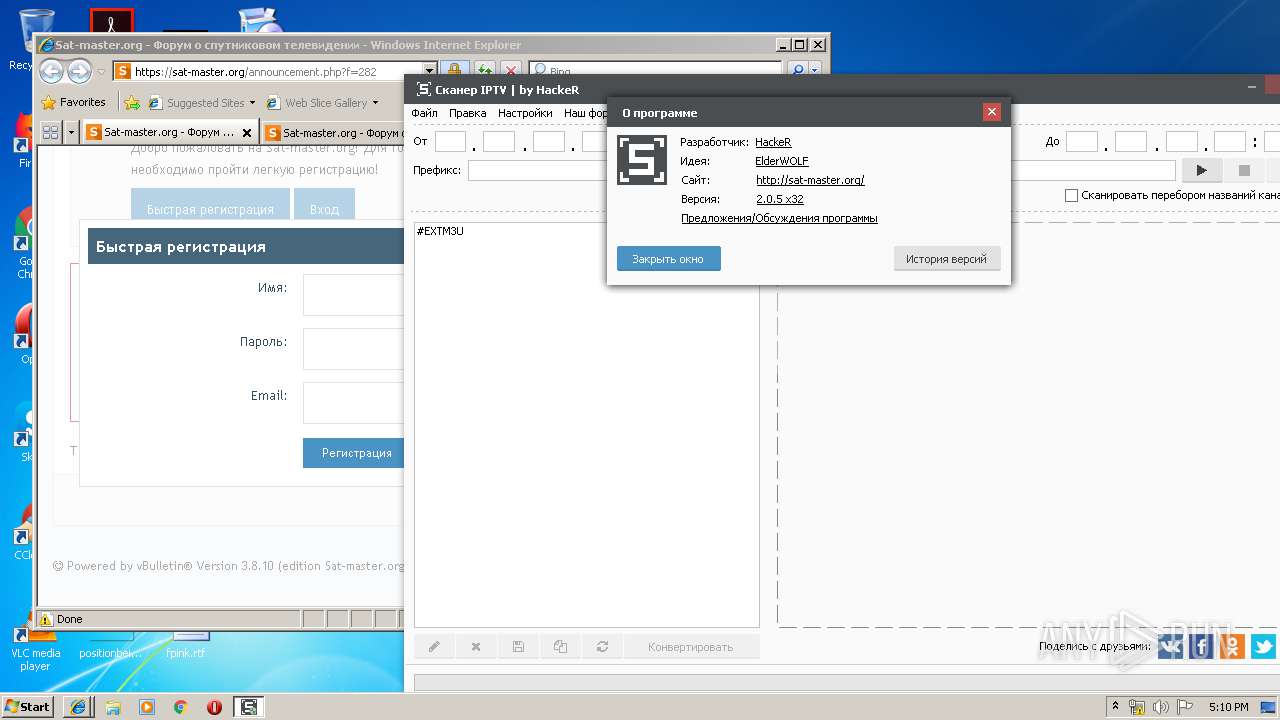
Task: Visit the http://sat-master.org/ site link
Action: click(x=810, y=180)
